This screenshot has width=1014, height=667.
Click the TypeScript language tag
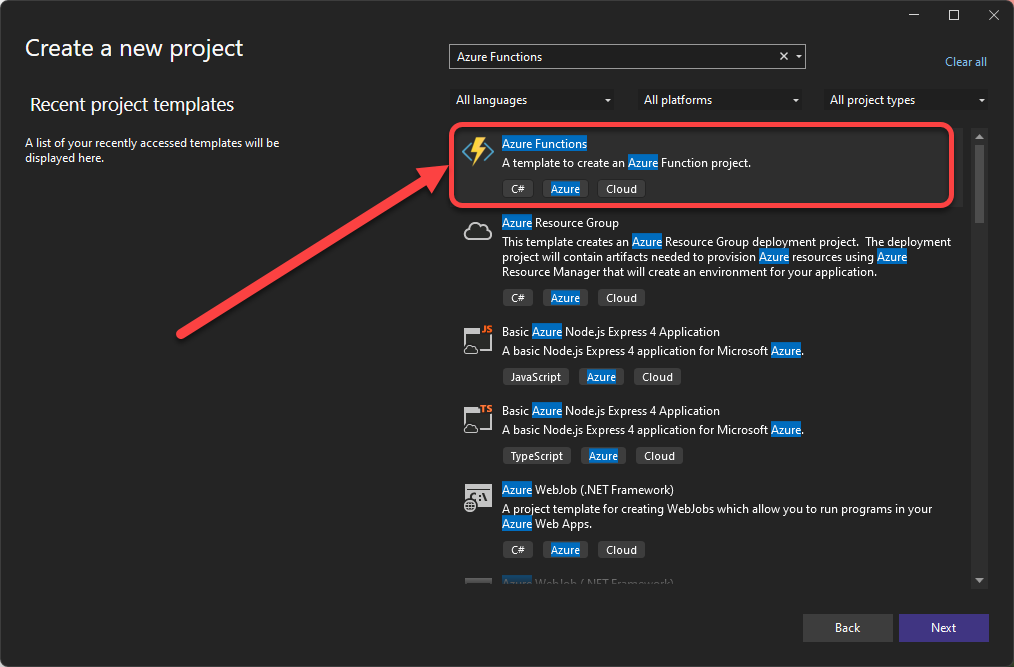537,456
